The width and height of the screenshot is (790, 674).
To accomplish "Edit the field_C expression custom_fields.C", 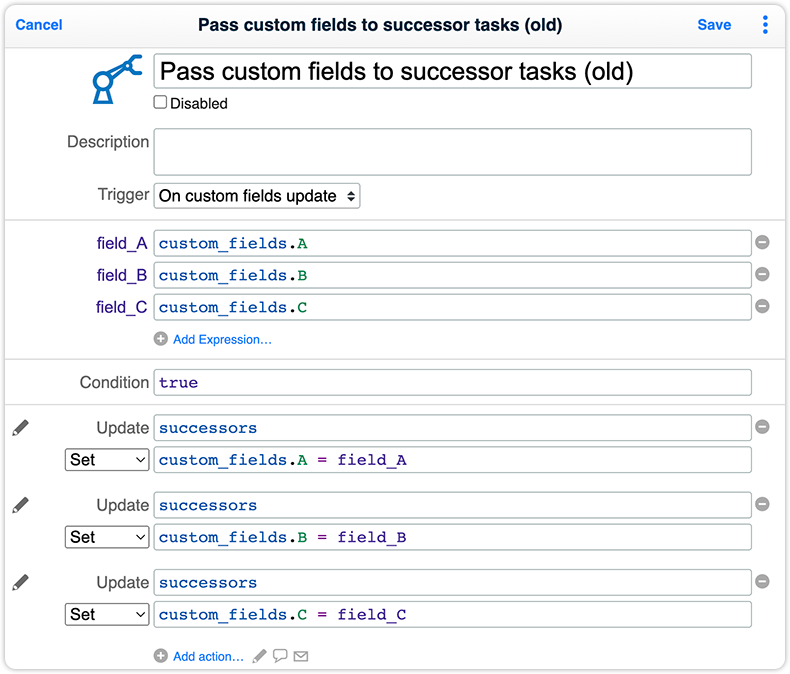I will pos(452,307).
